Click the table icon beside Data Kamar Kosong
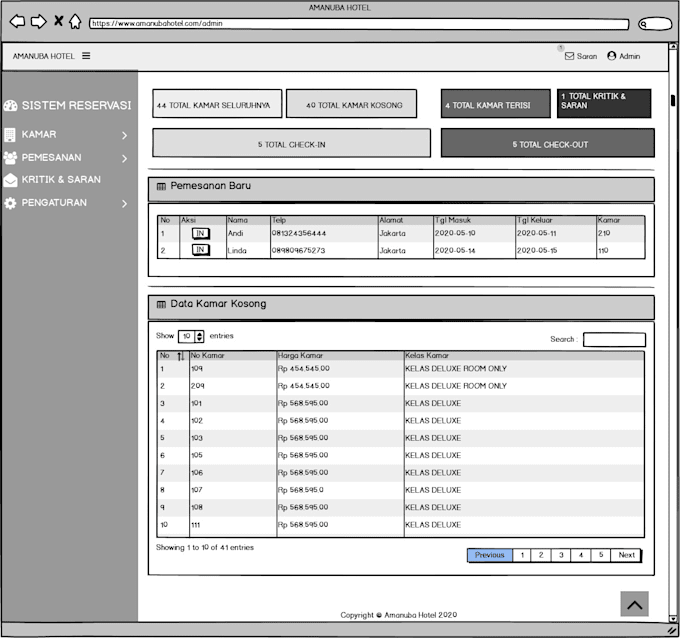Viewport: 680px width, 638px height. point(161,304)
